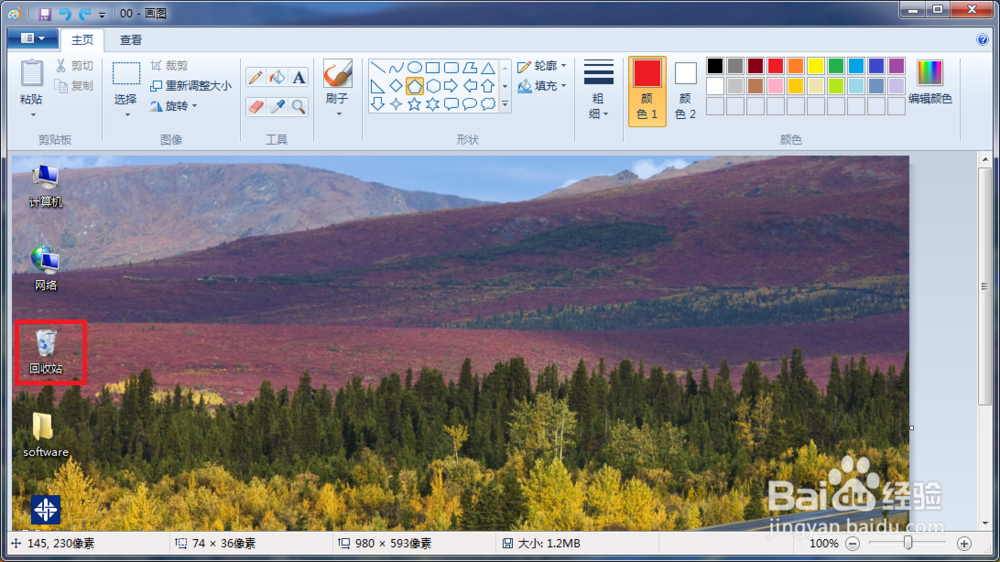Select the Magnifier tool

coord(298,107)
